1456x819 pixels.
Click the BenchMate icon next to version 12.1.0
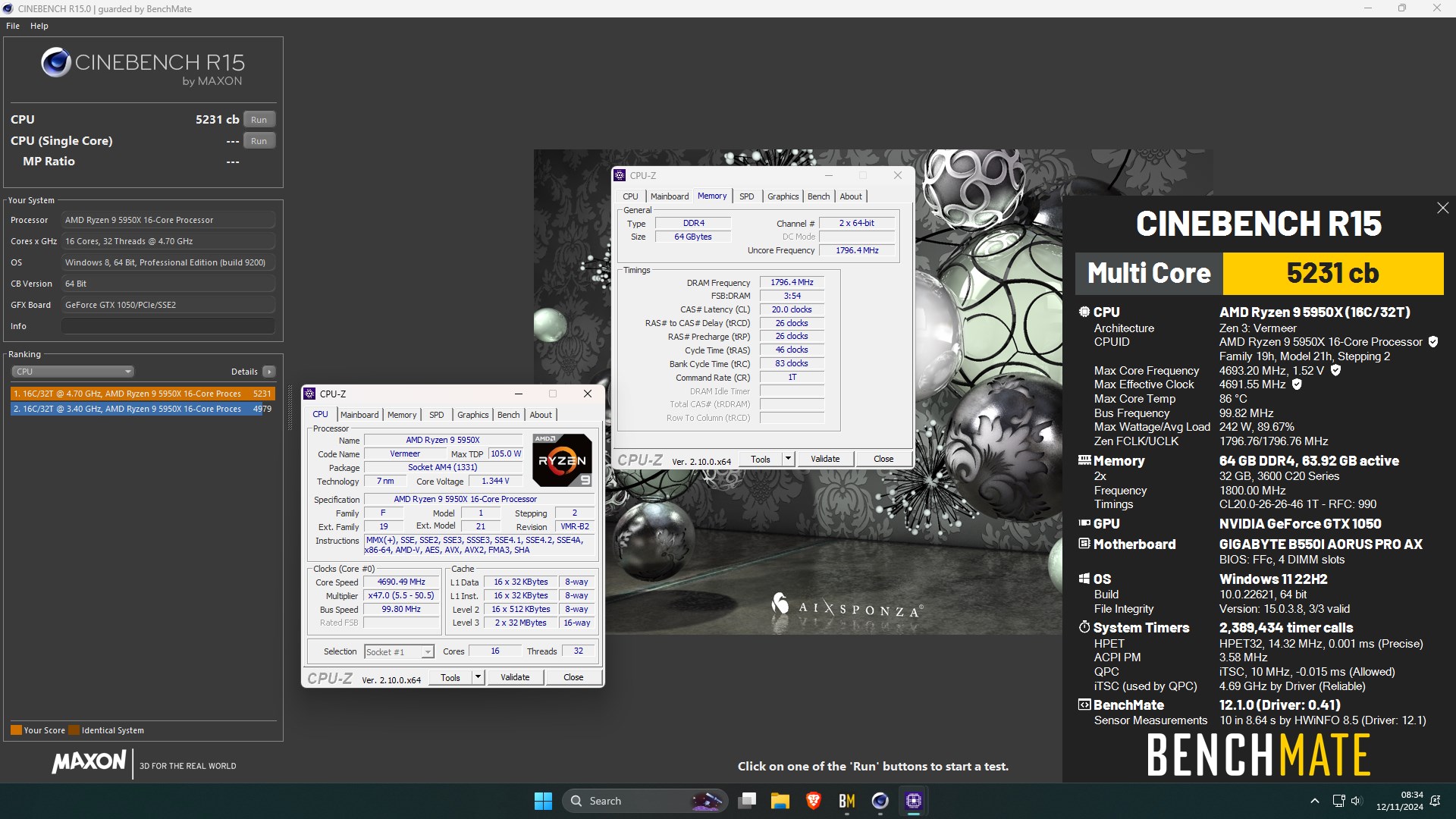pos(1084,704)
